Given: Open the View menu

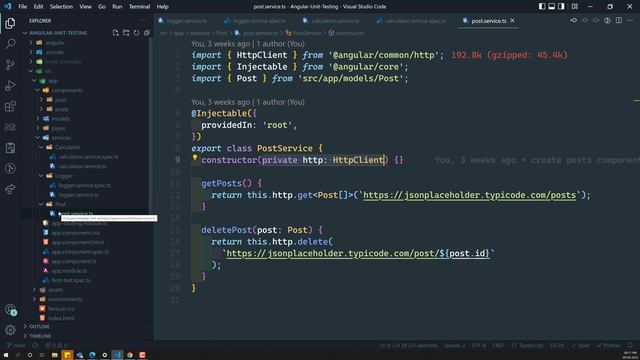Looking at the screenshot, I should [85, 7].
